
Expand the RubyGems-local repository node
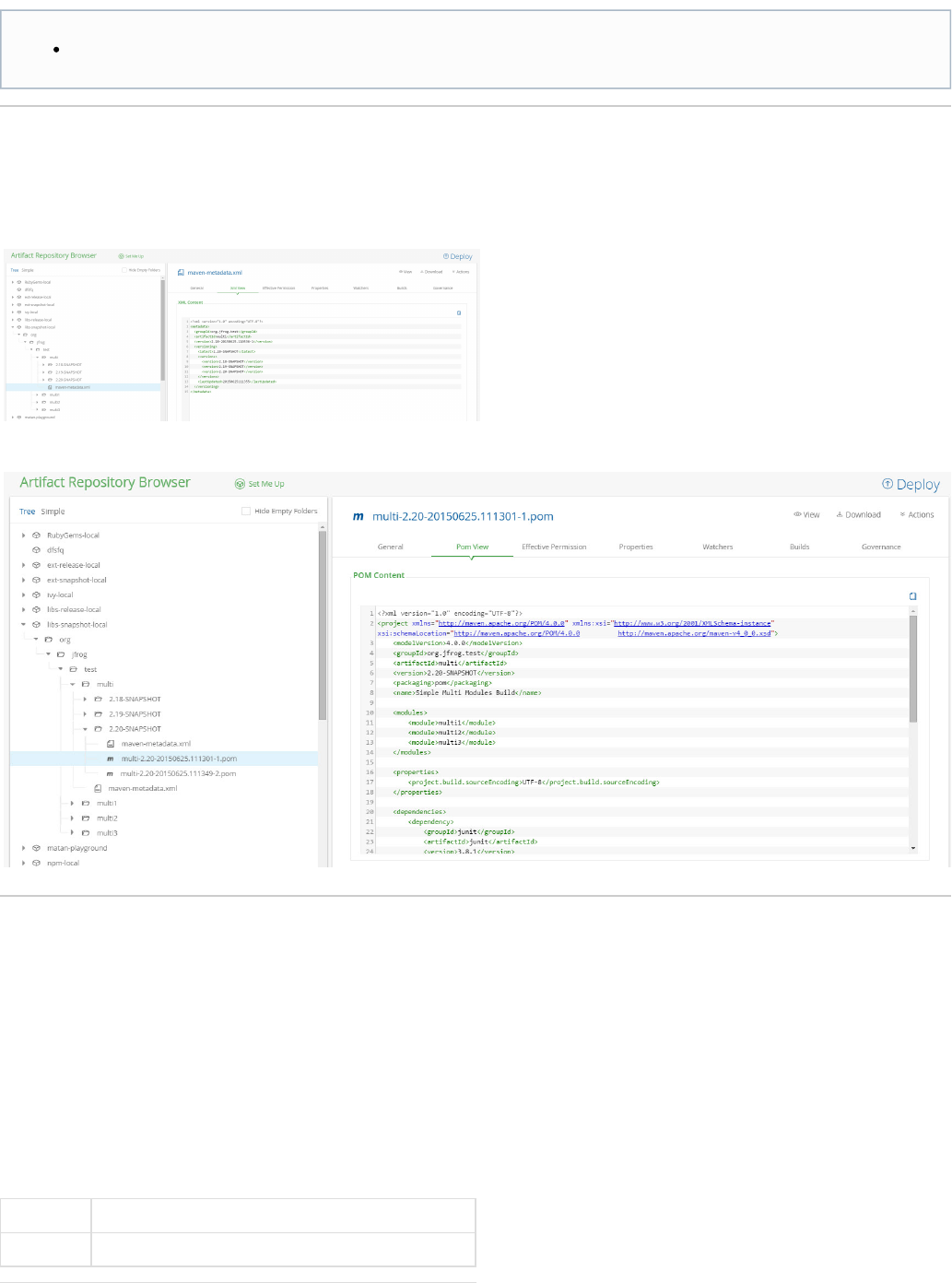click(24, 535)
